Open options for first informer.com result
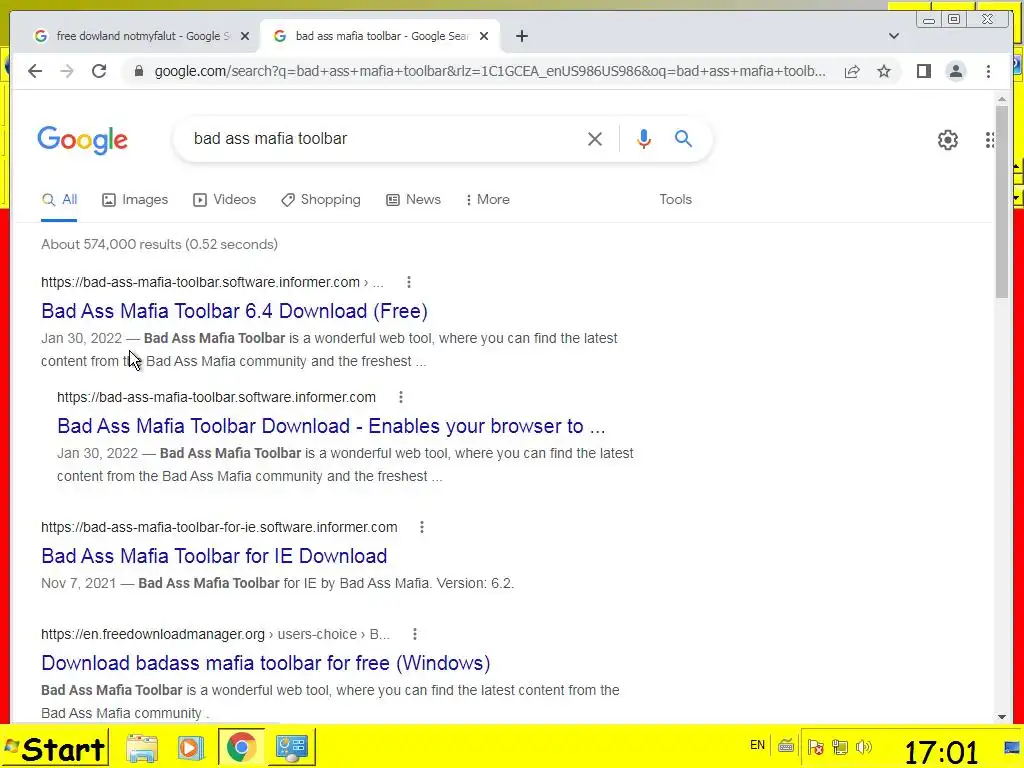The height and width of the screenshot is (768, 1024). [x=409, y=282]
